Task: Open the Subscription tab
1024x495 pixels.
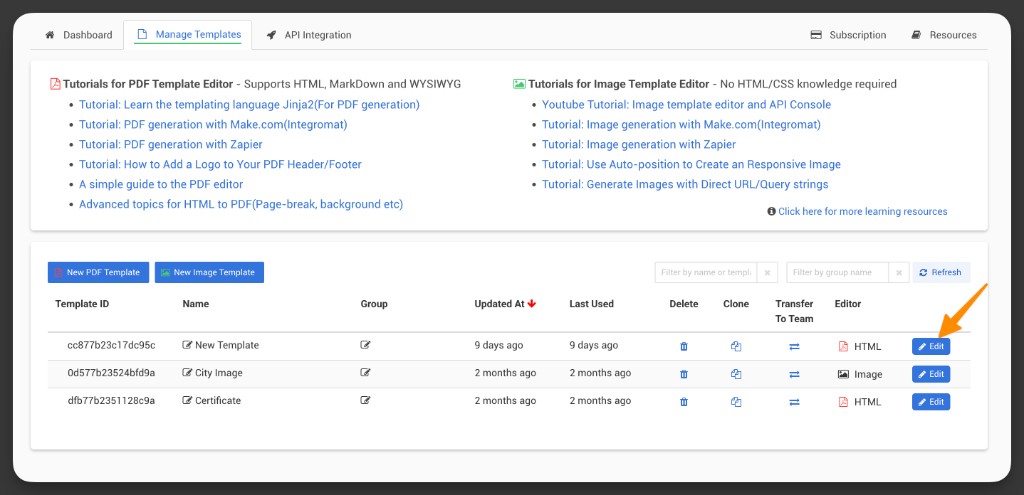Action: click(848, 35)
